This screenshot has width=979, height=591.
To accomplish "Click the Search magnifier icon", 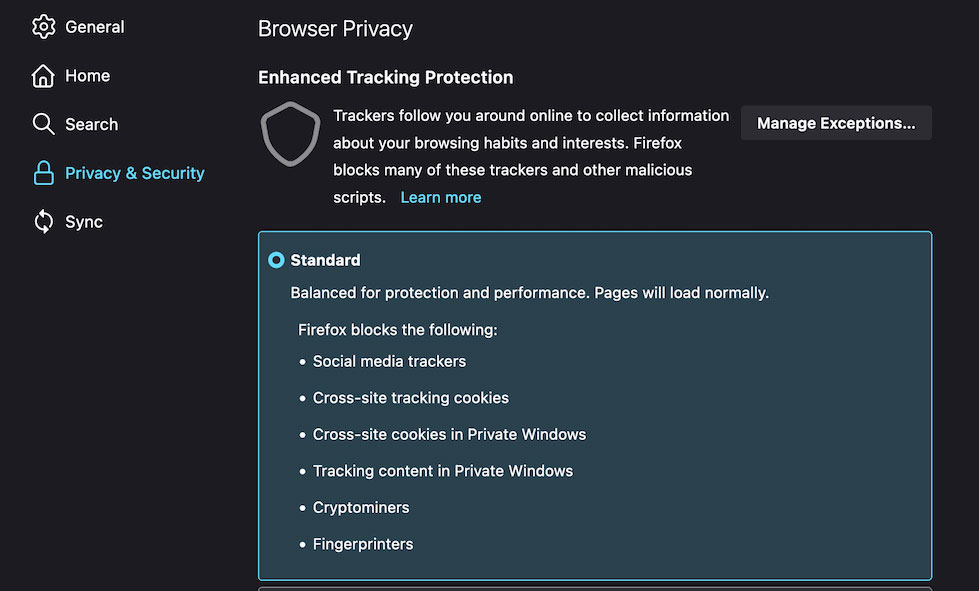I will 43,124.
